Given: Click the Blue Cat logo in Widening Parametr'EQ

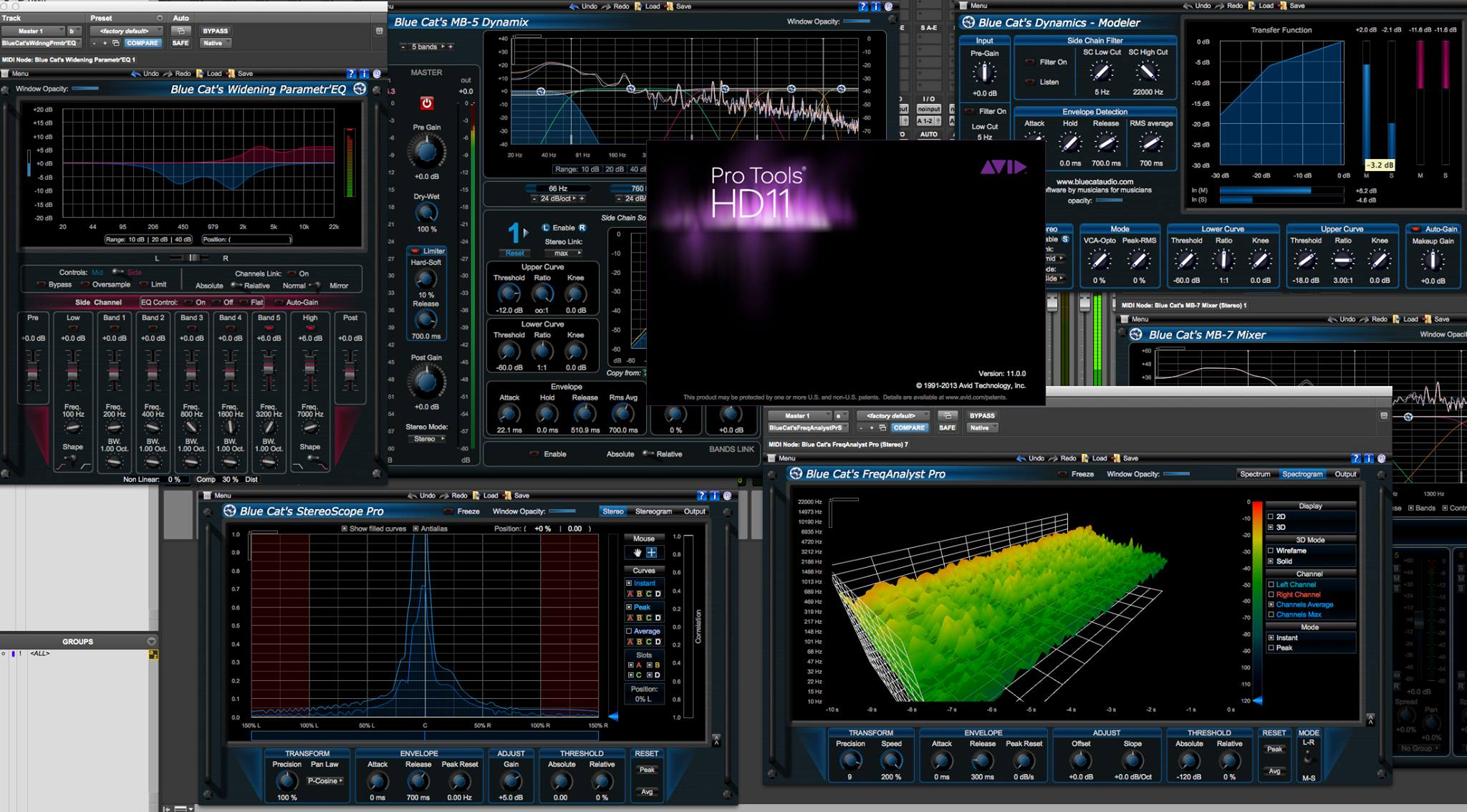Looking at the screenshot, I should (360, 89).
